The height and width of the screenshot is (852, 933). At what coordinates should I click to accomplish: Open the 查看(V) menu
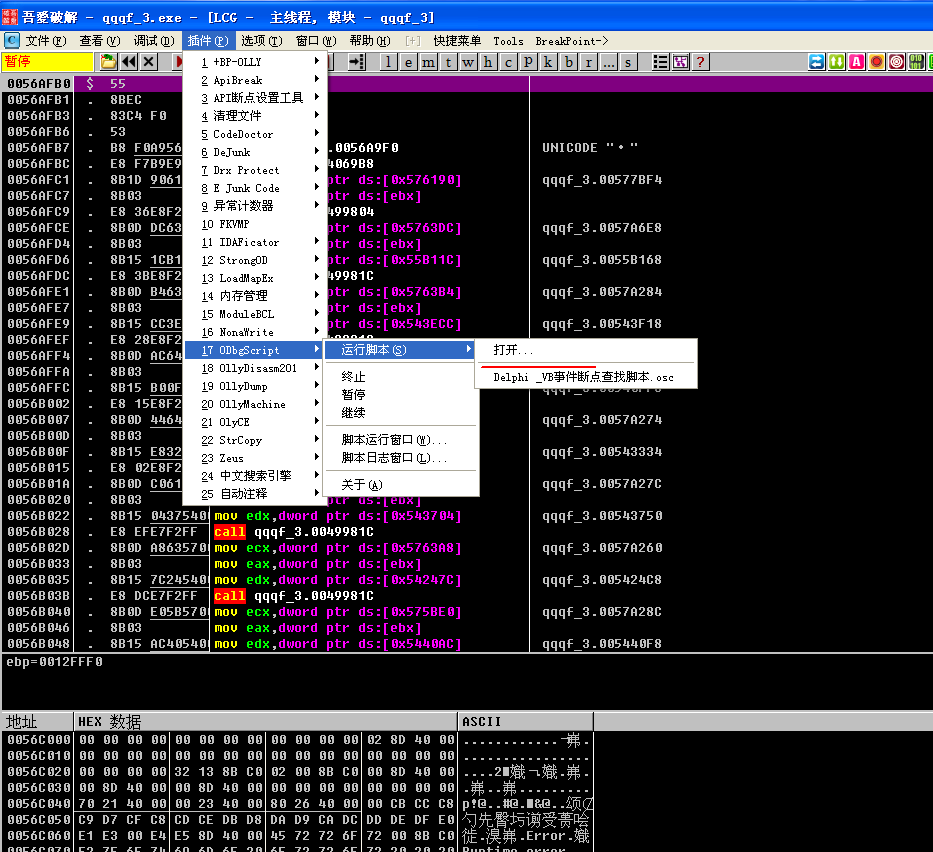click(99, 40)
